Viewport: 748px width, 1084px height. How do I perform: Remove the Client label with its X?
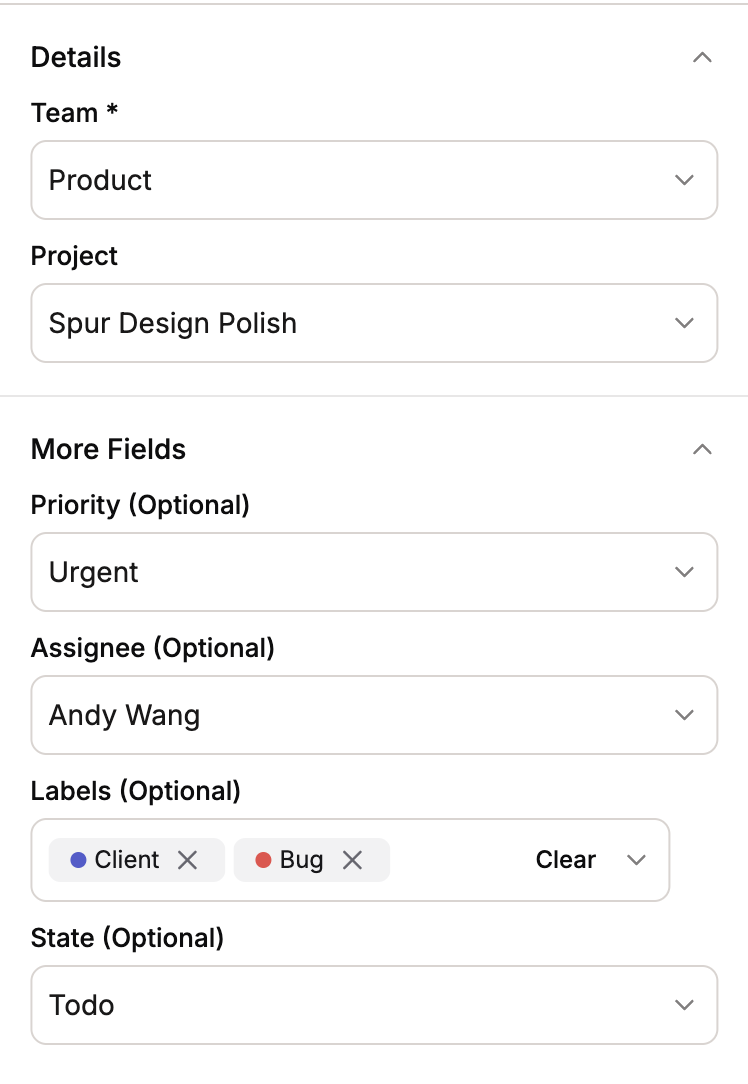coord(187,860)
